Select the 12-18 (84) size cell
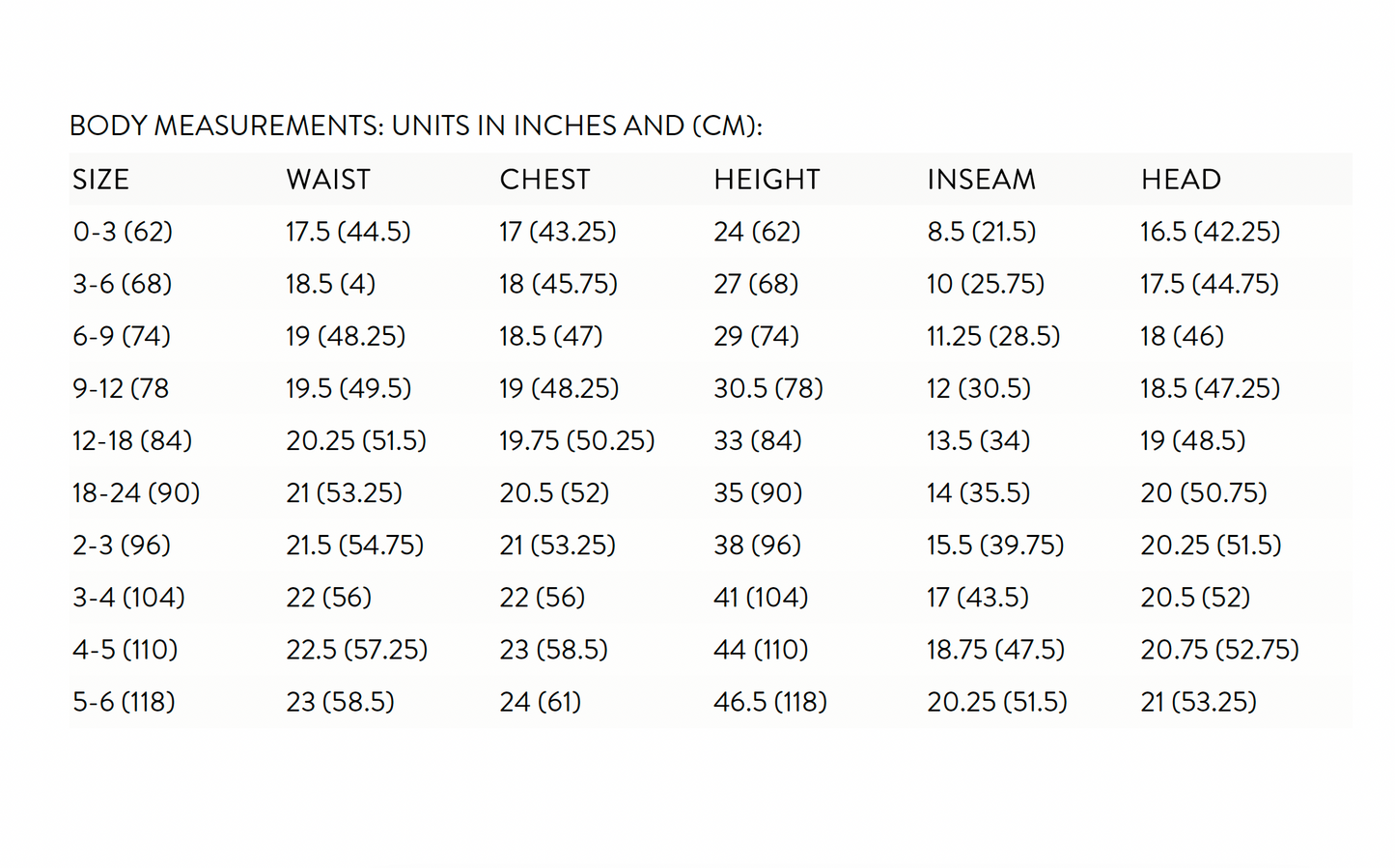The image size is (1395, 868). pyautogui.click(x=132, y=441)
